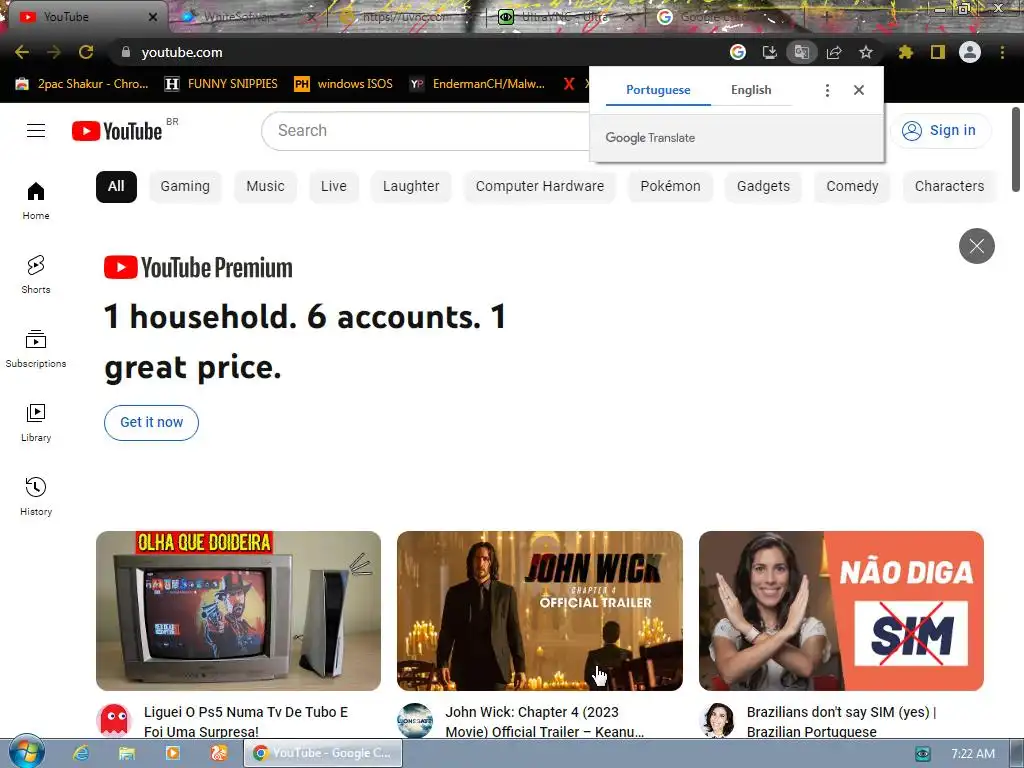Select the Pokémon filter chip
The height and width of the screenshot is (768, 1024).
click(671, 187)
